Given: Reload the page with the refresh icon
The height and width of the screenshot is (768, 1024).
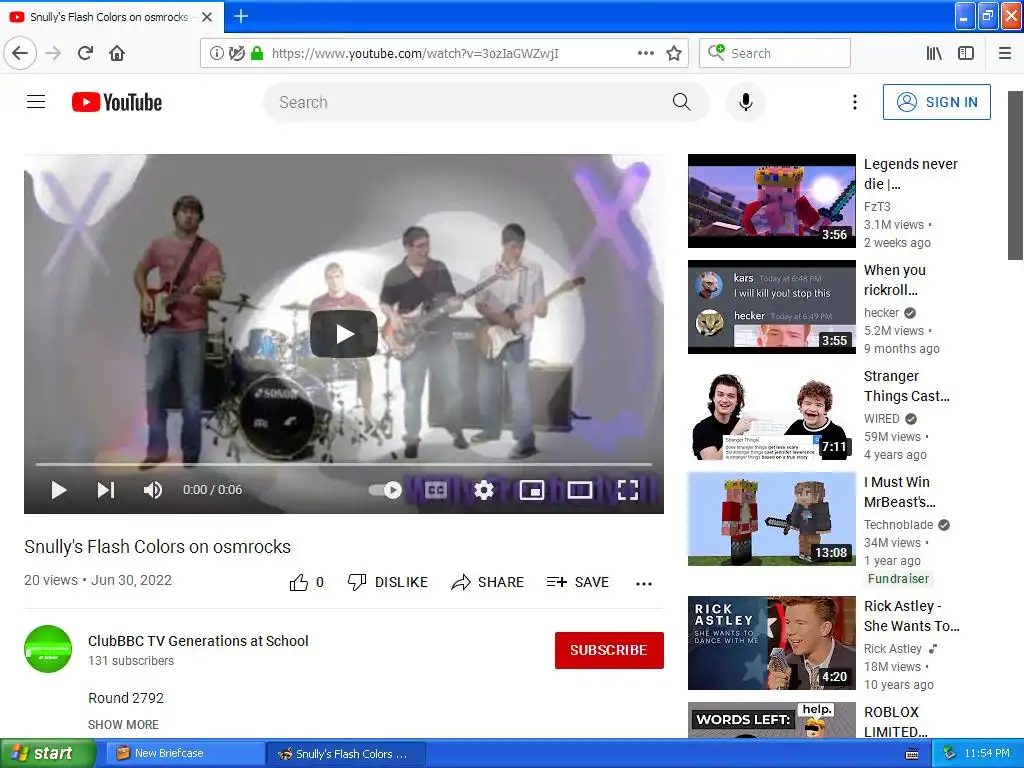Looking at the screenshot, I should (85, 53).
